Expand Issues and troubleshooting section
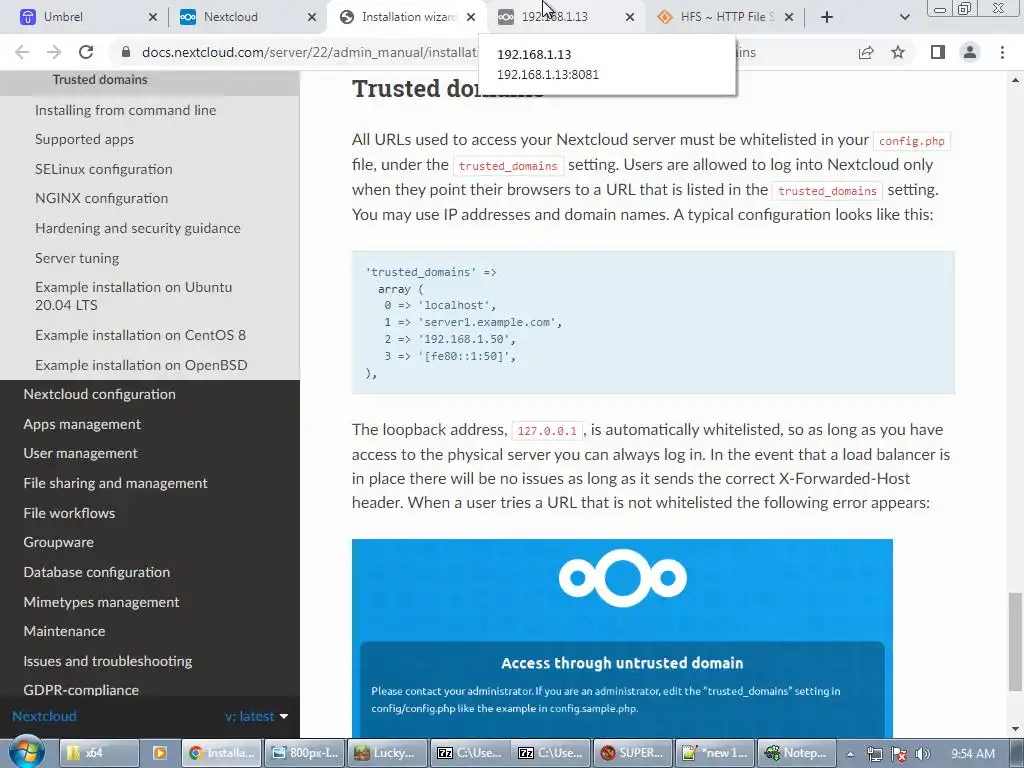The width and height of the screenshot is (1024, 768). pyautogui.click(x=108, y=661)
